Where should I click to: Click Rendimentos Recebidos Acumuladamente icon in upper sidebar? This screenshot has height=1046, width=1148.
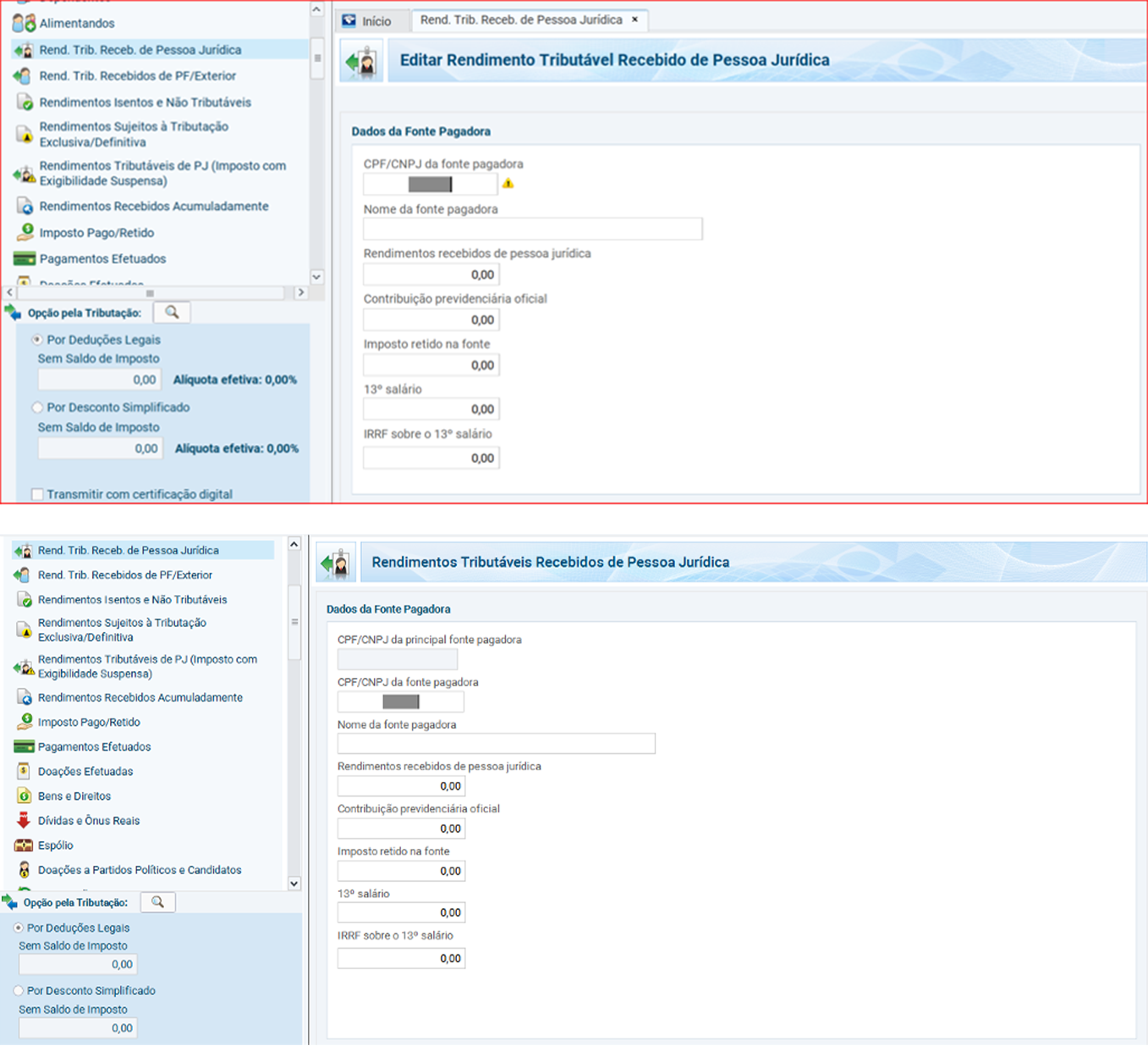tap(25, 206)
